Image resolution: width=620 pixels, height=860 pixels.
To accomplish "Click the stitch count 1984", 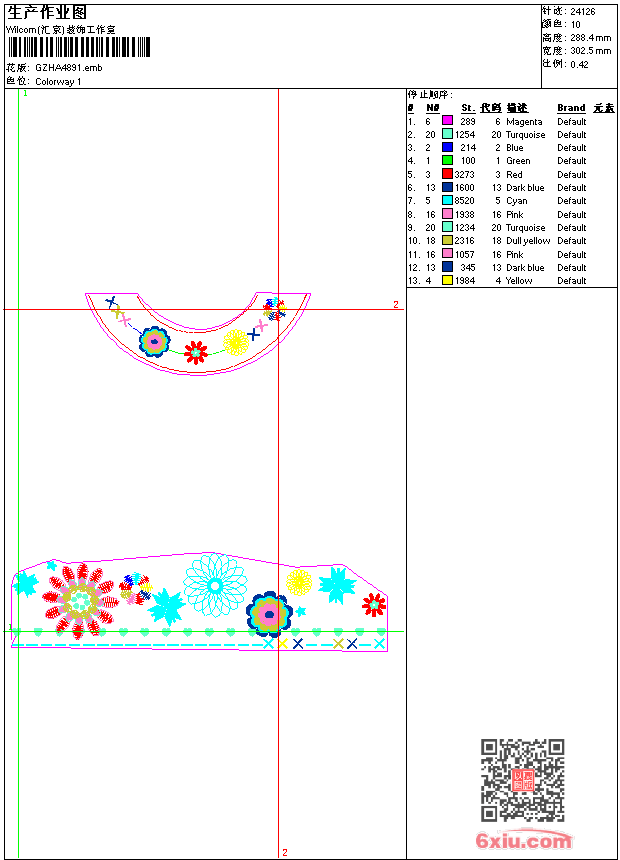I will [x=464, y=281].
